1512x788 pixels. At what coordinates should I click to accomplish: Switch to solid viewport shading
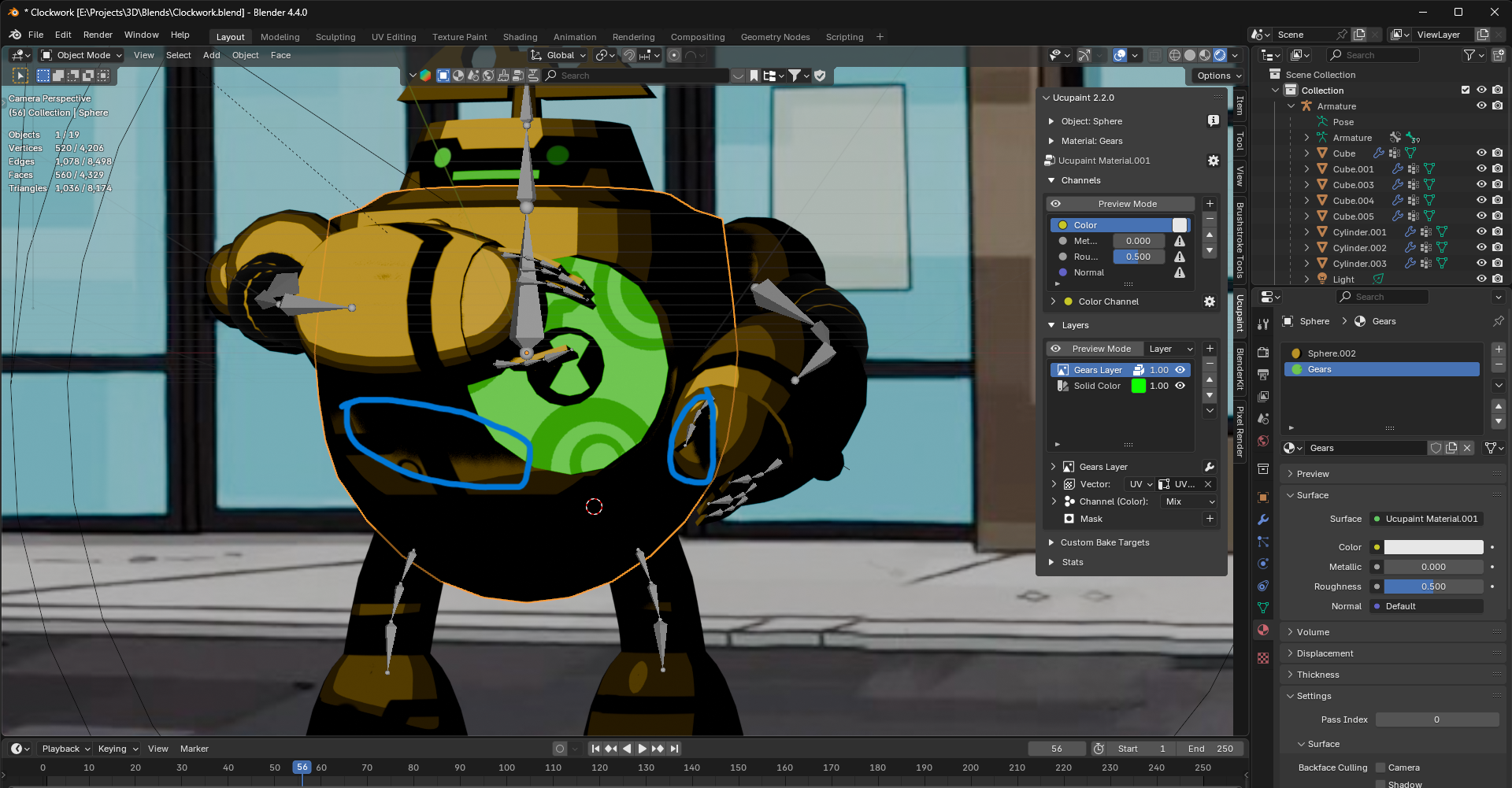coord(1190,55)
